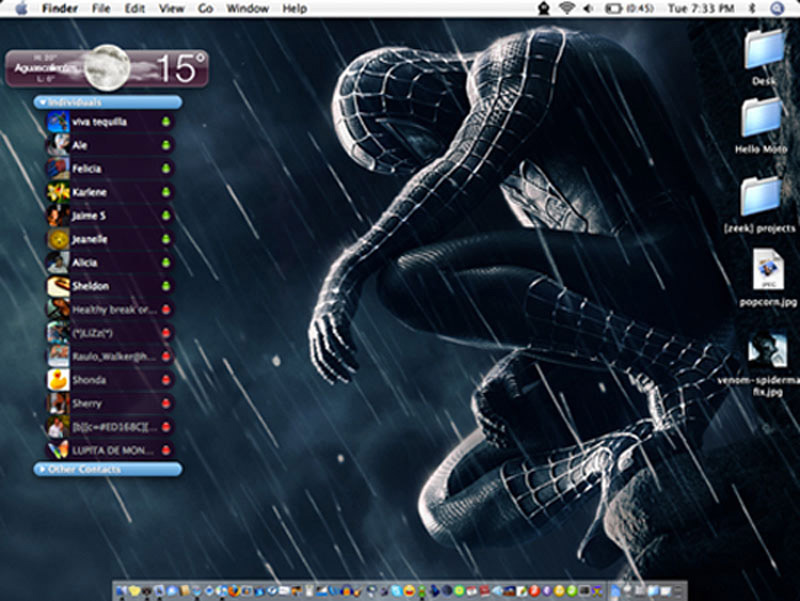Image resolution: width=800 pixels, height=601 pixels.
Task: Open the Window menu
Action: (247, 9)
